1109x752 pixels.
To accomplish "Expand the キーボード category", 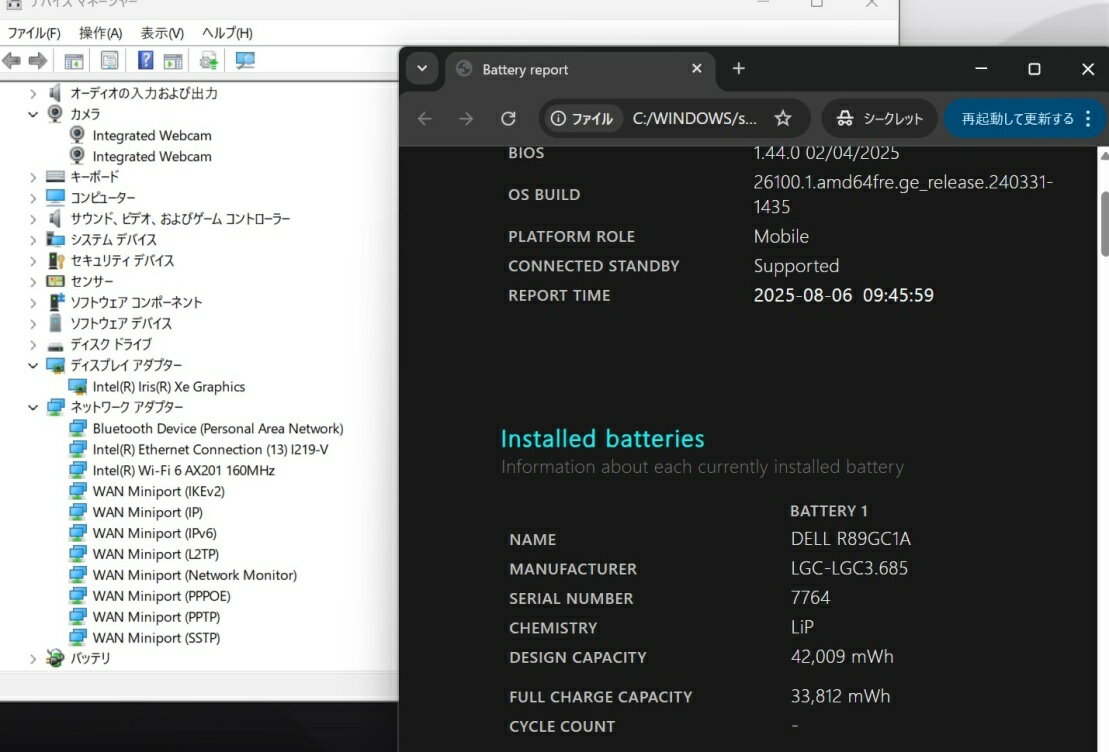I will (33, 177).
